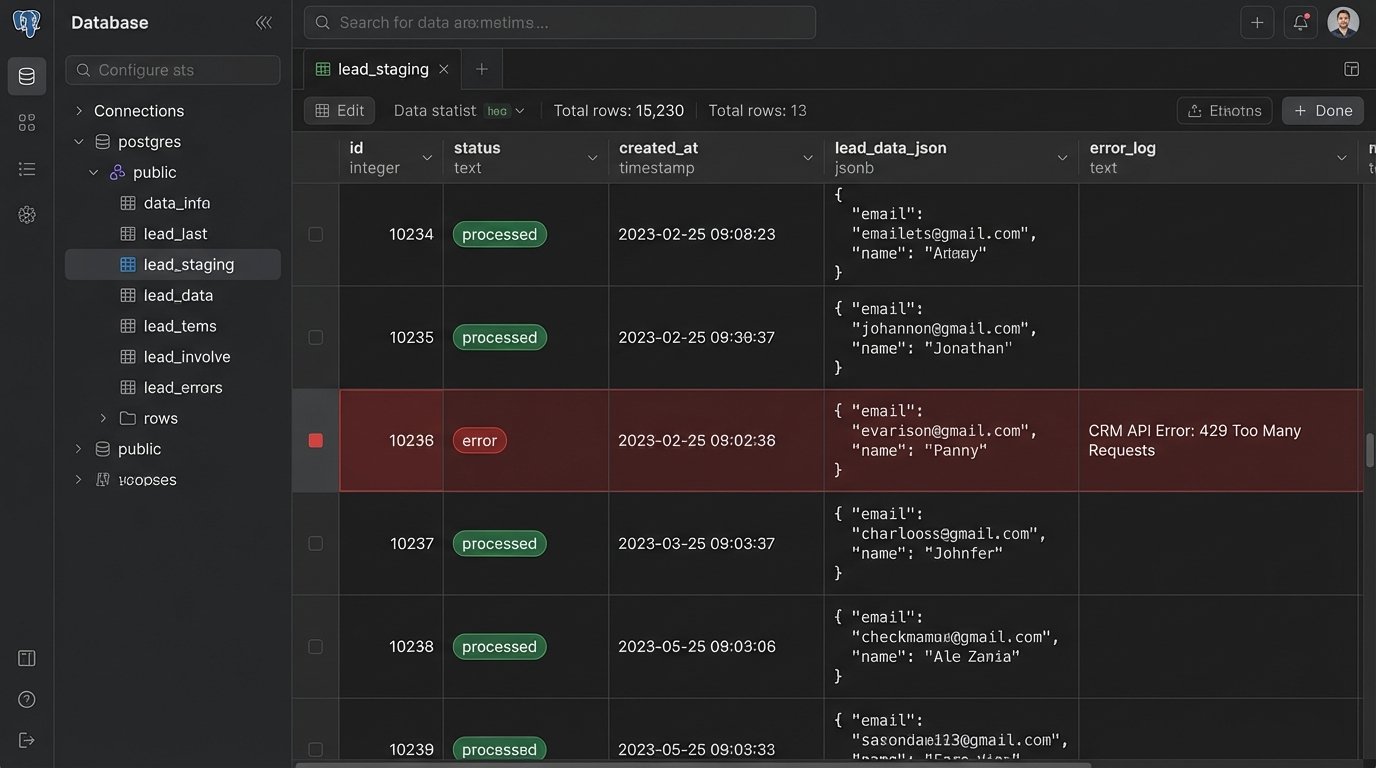Collapse the Database sidebar panel
Screen dimensions: 1376x768
tap(263, 23)
